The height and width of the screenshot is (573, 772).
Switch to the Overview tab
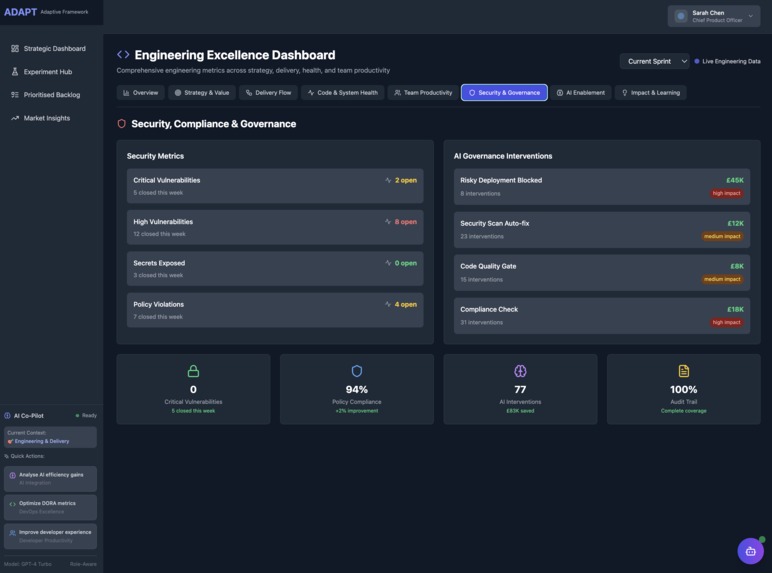point(140,93)
